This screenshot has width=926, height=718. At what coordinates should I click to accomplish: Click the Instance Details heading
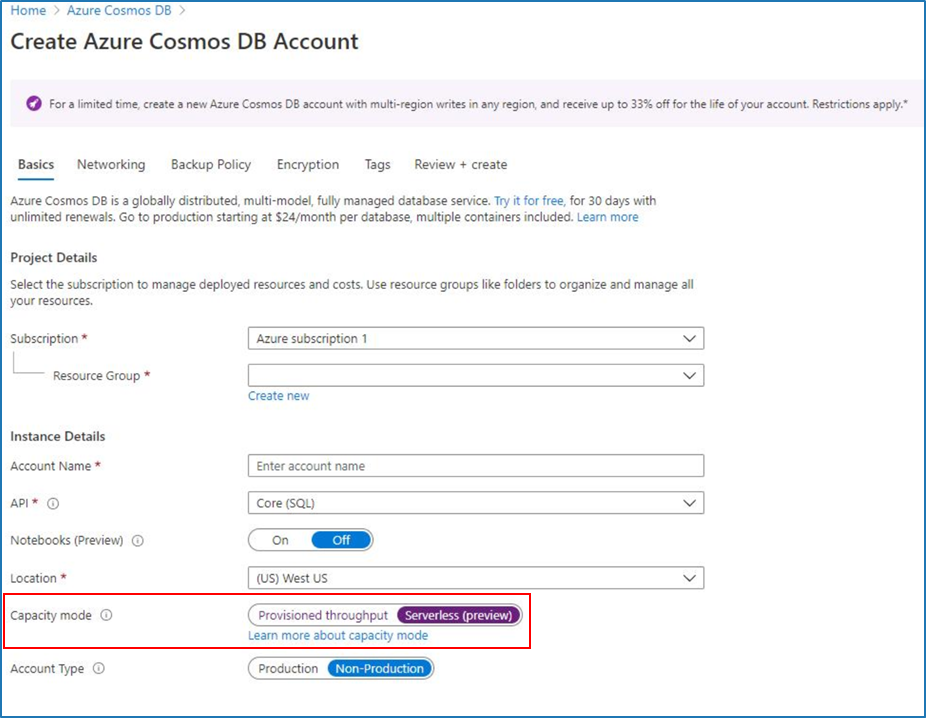tap(58, 436)
